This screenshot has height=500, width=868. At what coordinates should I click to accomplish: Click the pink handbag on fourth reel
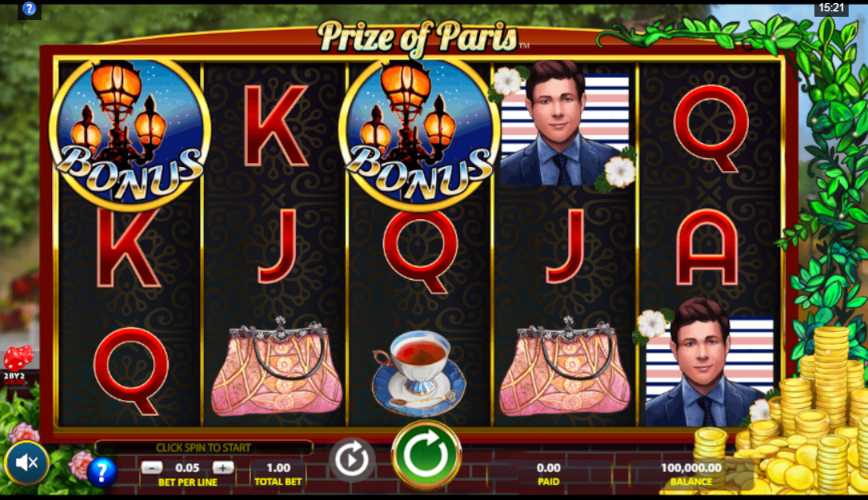click(x=565, y=367)
